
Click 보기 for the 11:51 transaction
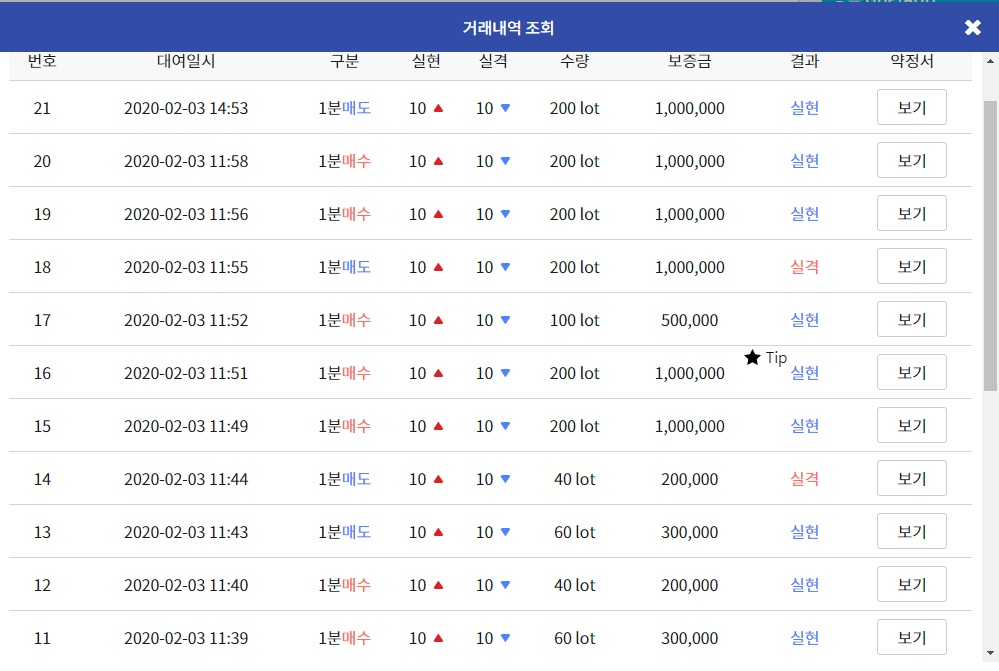click(912, 372)
